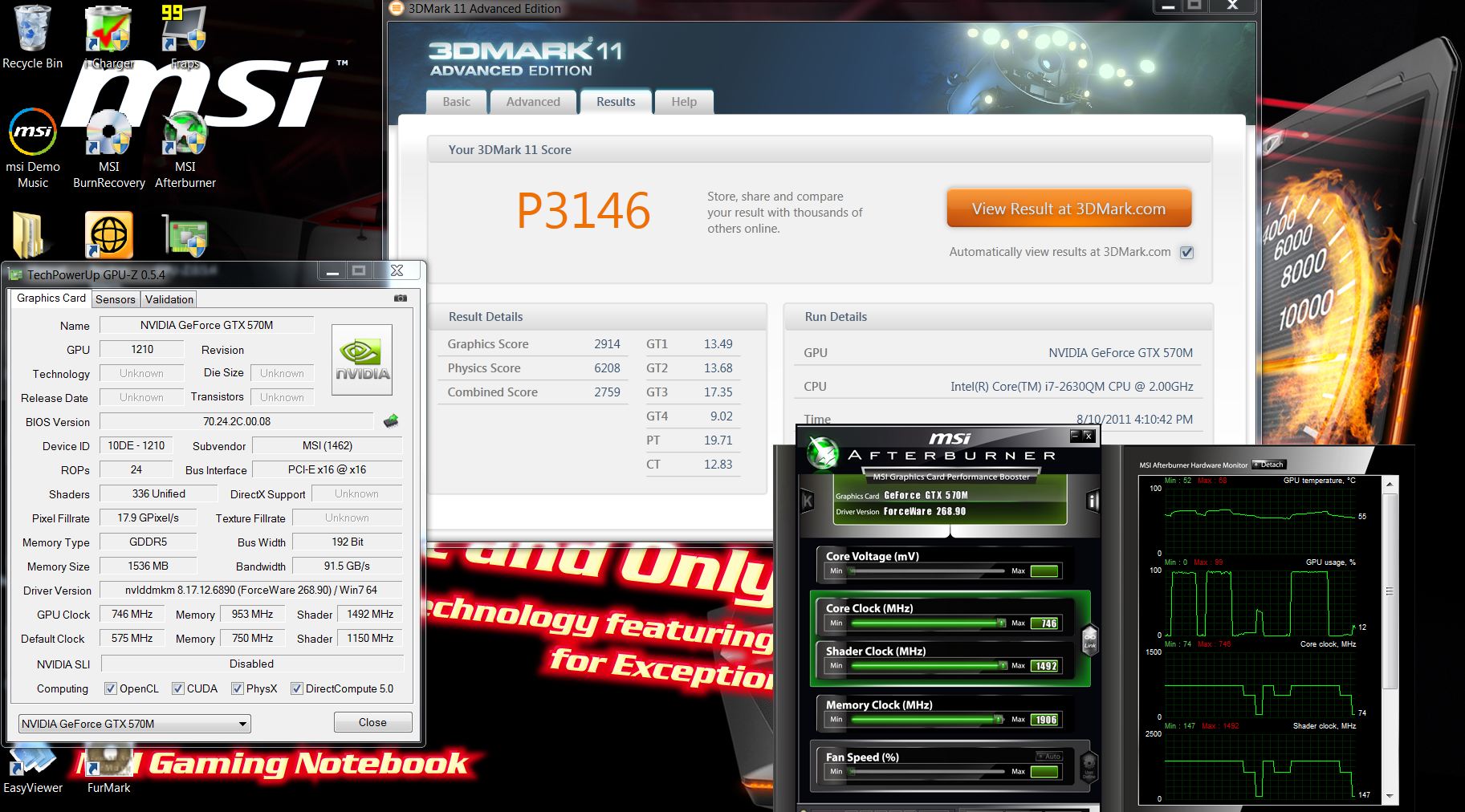1465x812 pixels.
Task: Click Detach in Afterburner Hardware Monitor
Action: [x=1269, y=465]
